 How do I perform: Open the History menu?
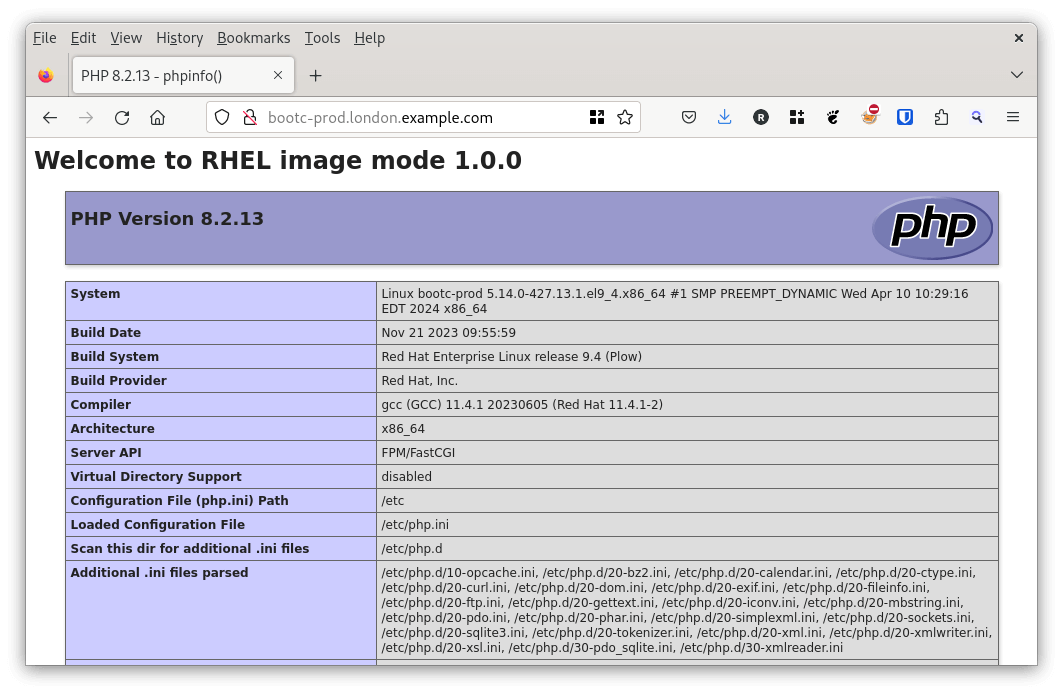point(180,38)
